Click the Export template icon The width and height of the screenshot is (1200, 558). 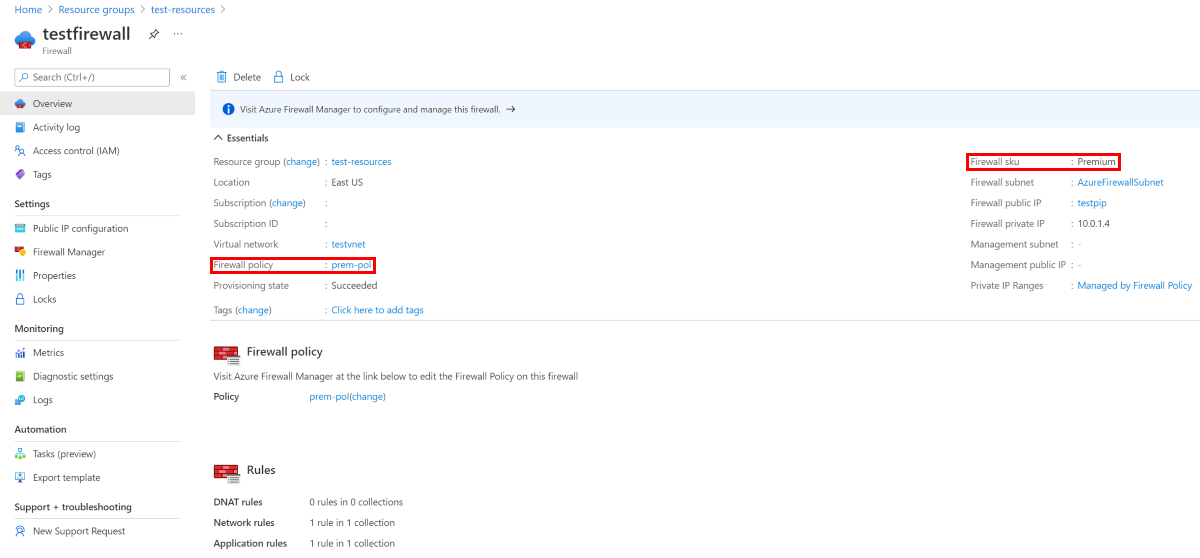[x=20, y=477]
